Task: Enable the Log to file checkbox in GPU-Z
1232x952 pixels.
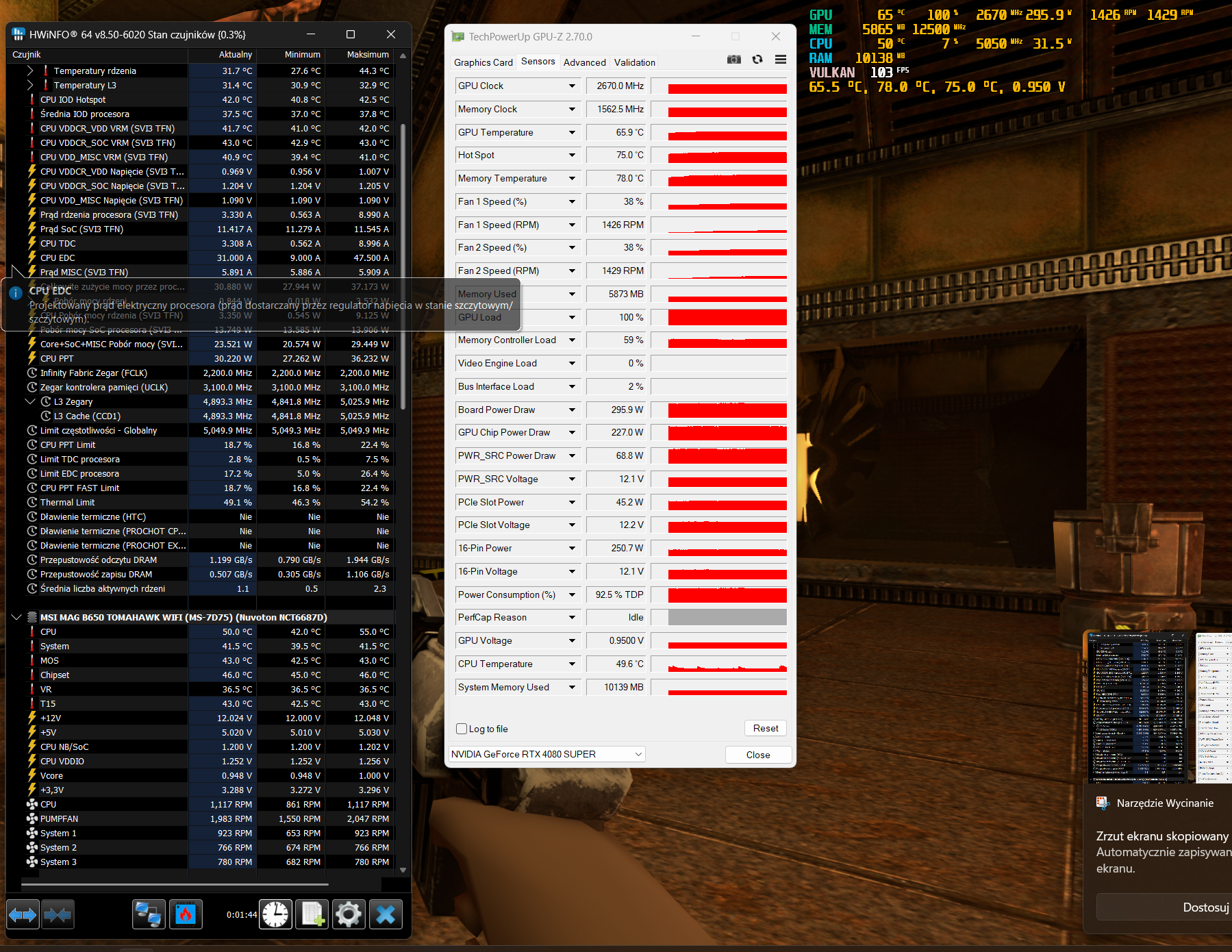Action: (x=462, y=729)
